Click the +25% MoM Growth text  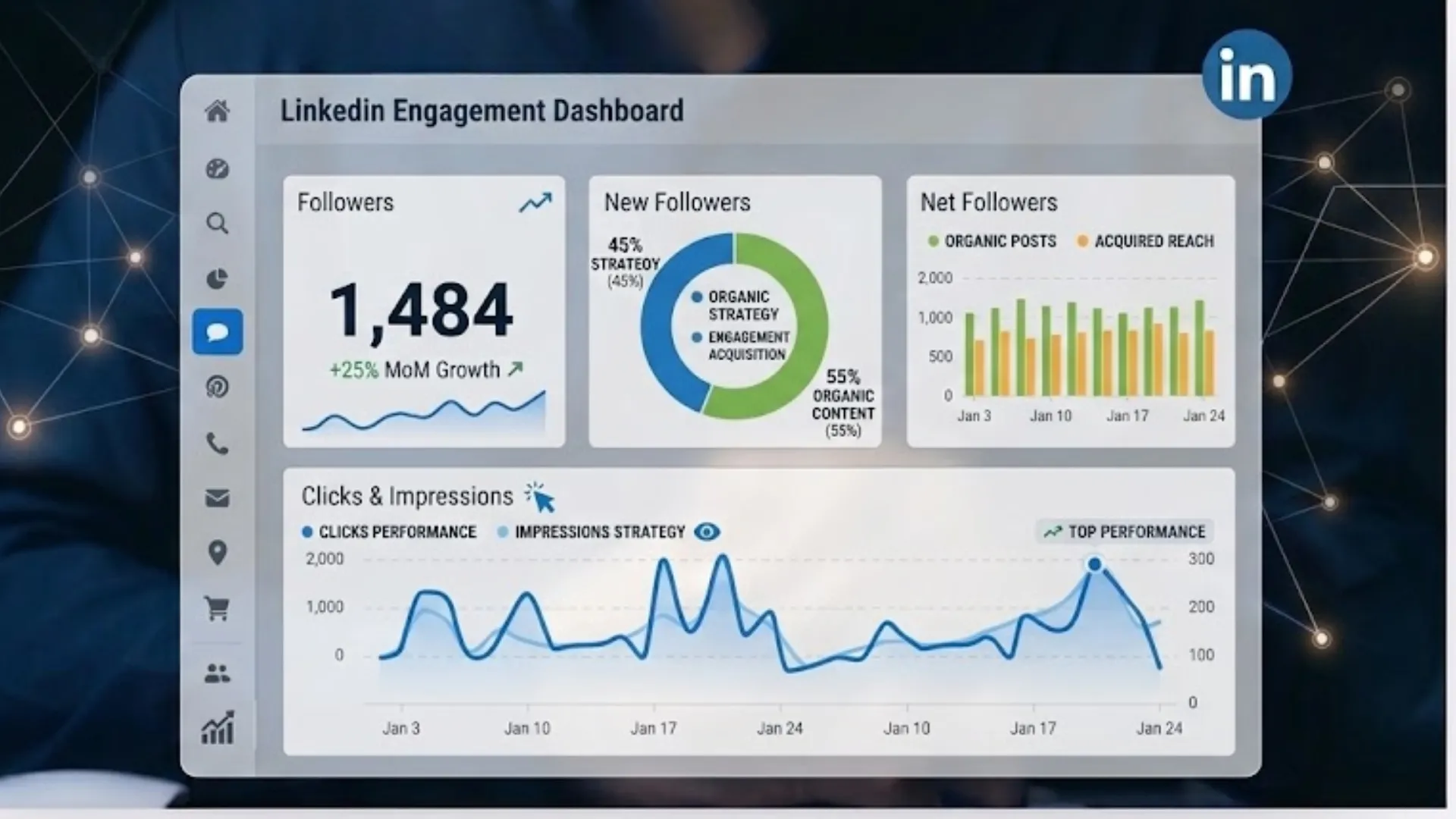[x=415, y=369]
